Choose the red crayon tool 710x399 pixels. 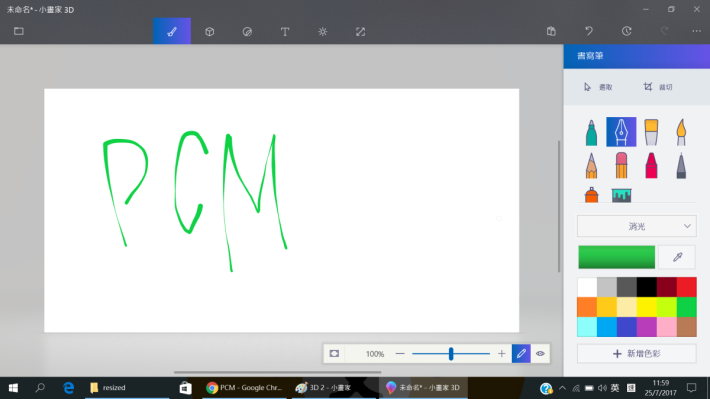click(651, 165)
